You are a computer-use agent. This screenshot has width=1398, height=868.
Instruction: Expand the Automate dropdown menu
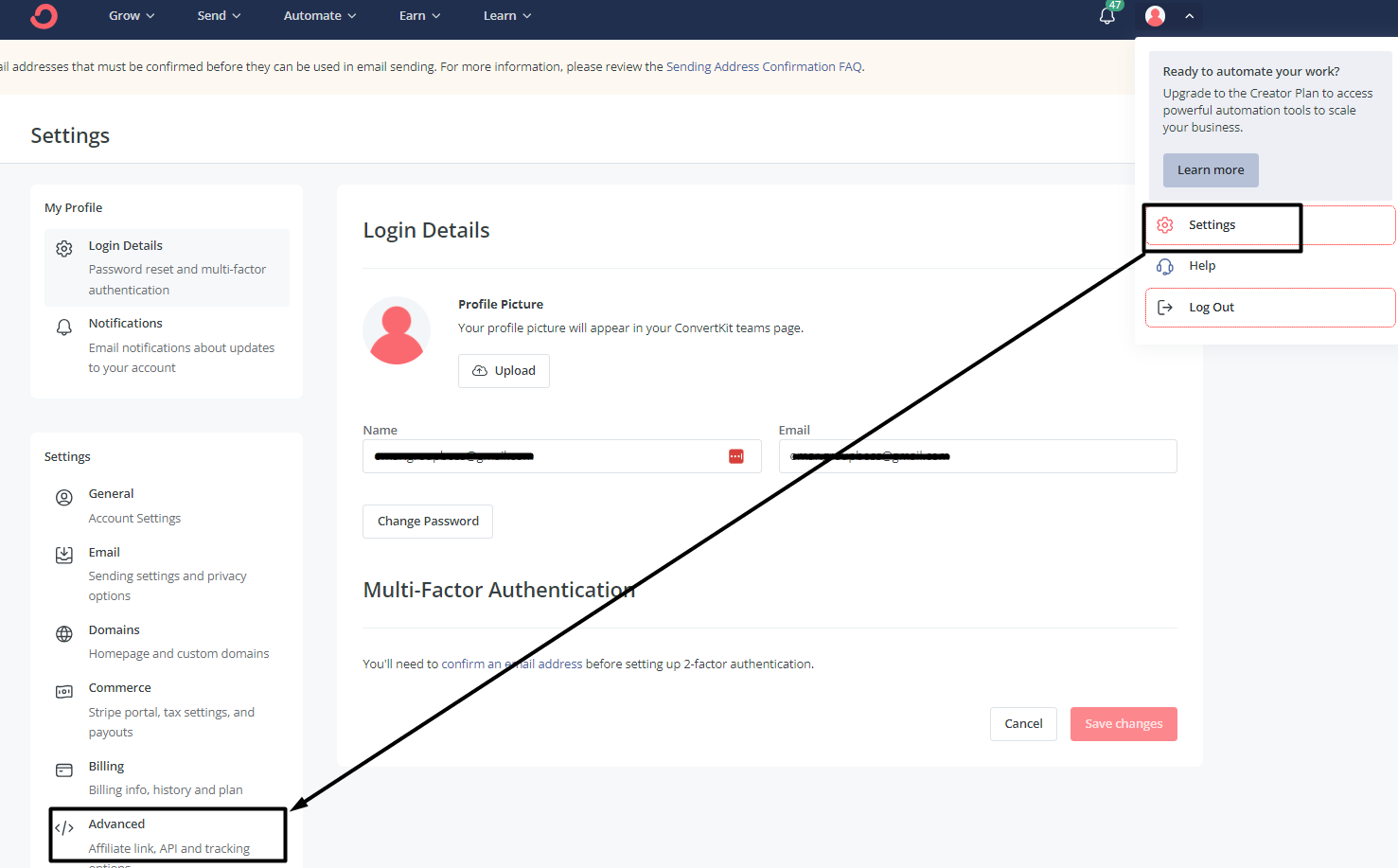coord(320,16)
